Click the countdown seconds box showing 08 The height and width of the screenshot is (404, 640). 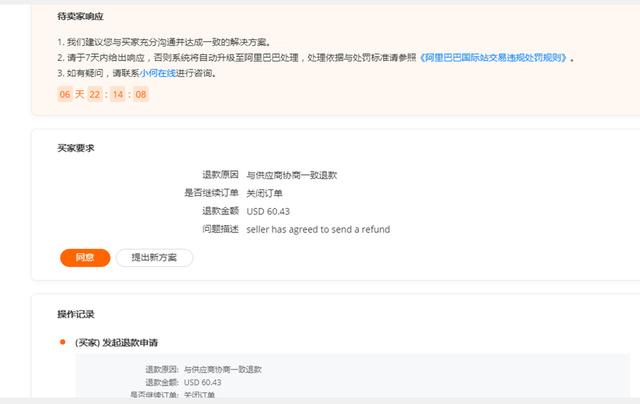[x=141, y=94]
